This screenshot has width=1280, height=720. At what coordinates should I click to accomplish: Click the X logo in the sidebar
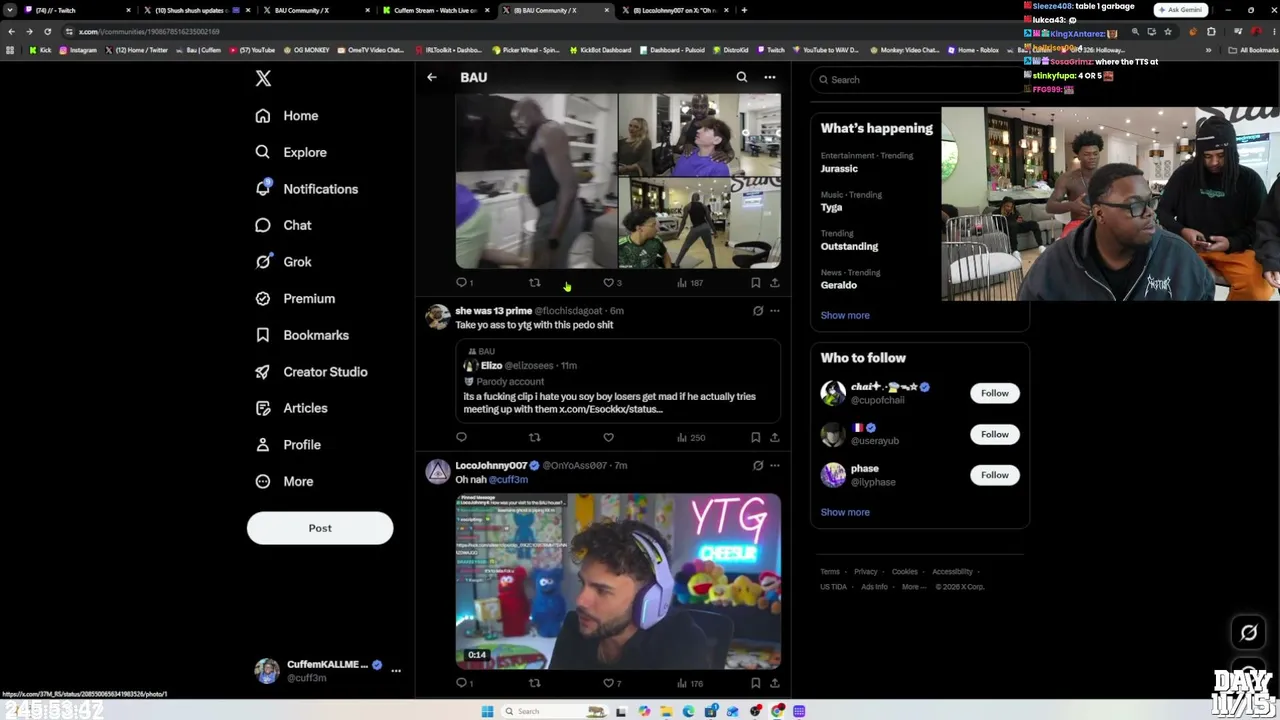[x=263, y=78]
